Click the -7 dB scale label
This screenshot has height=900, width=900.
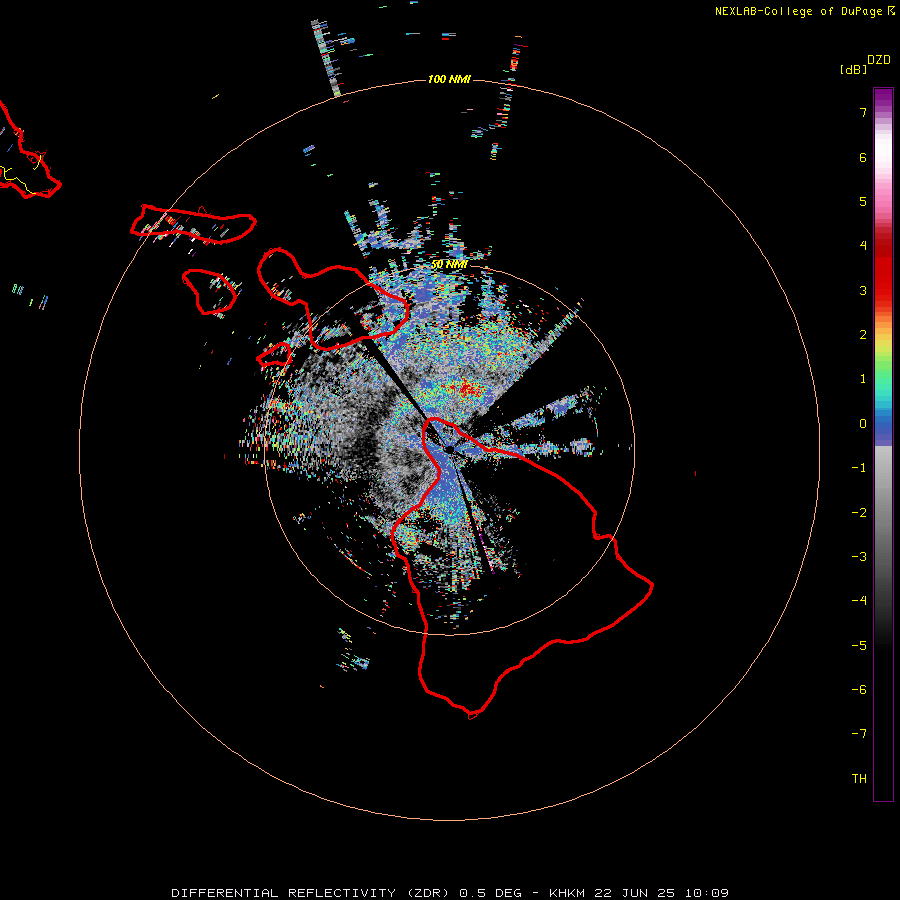coord(859,734)
